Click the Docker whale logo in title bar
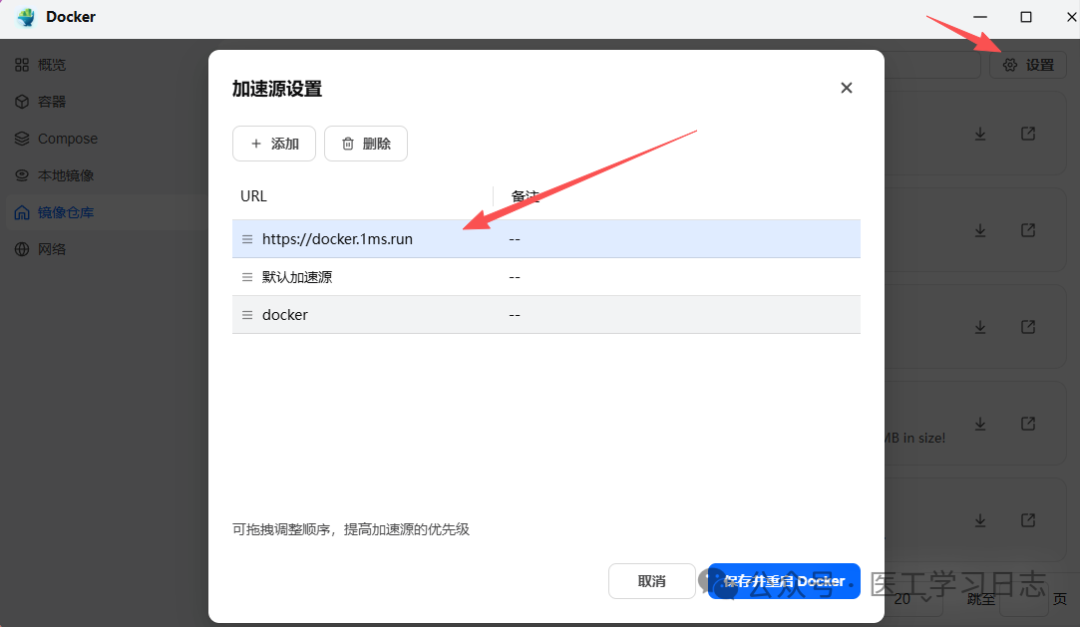 pos(24,17)
